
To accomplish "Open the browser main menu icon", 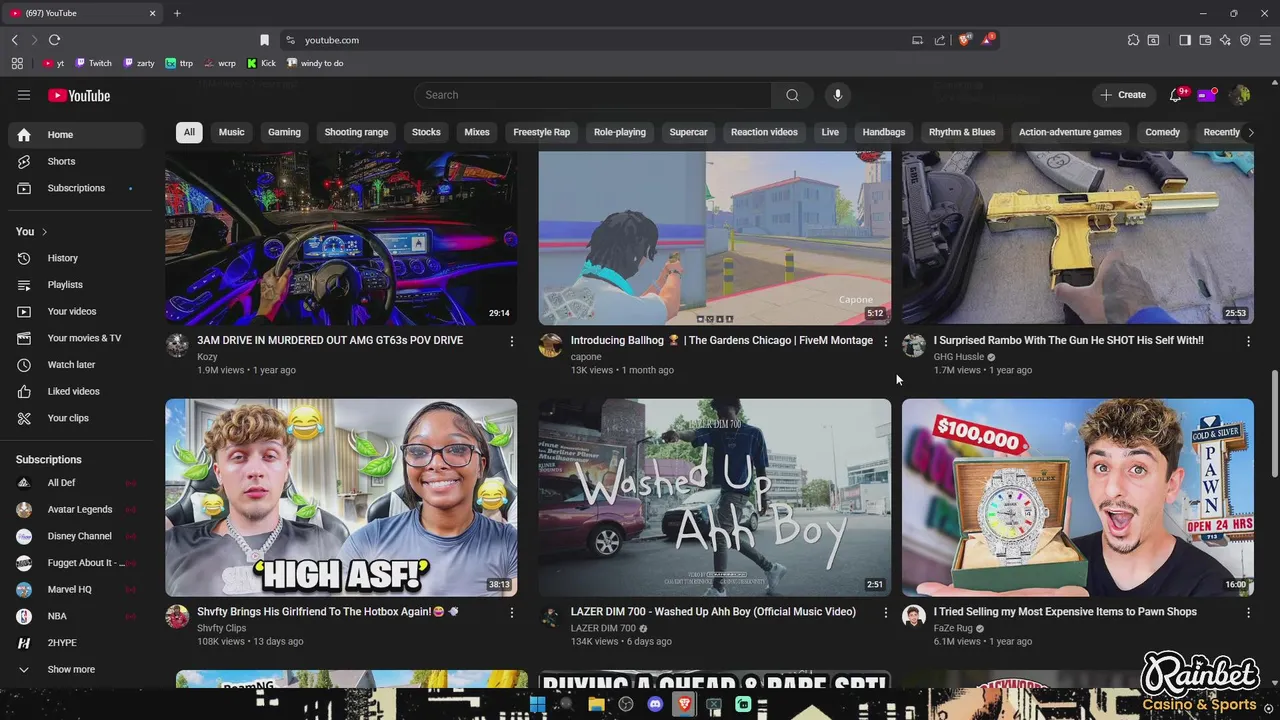I will (1265, 40).
